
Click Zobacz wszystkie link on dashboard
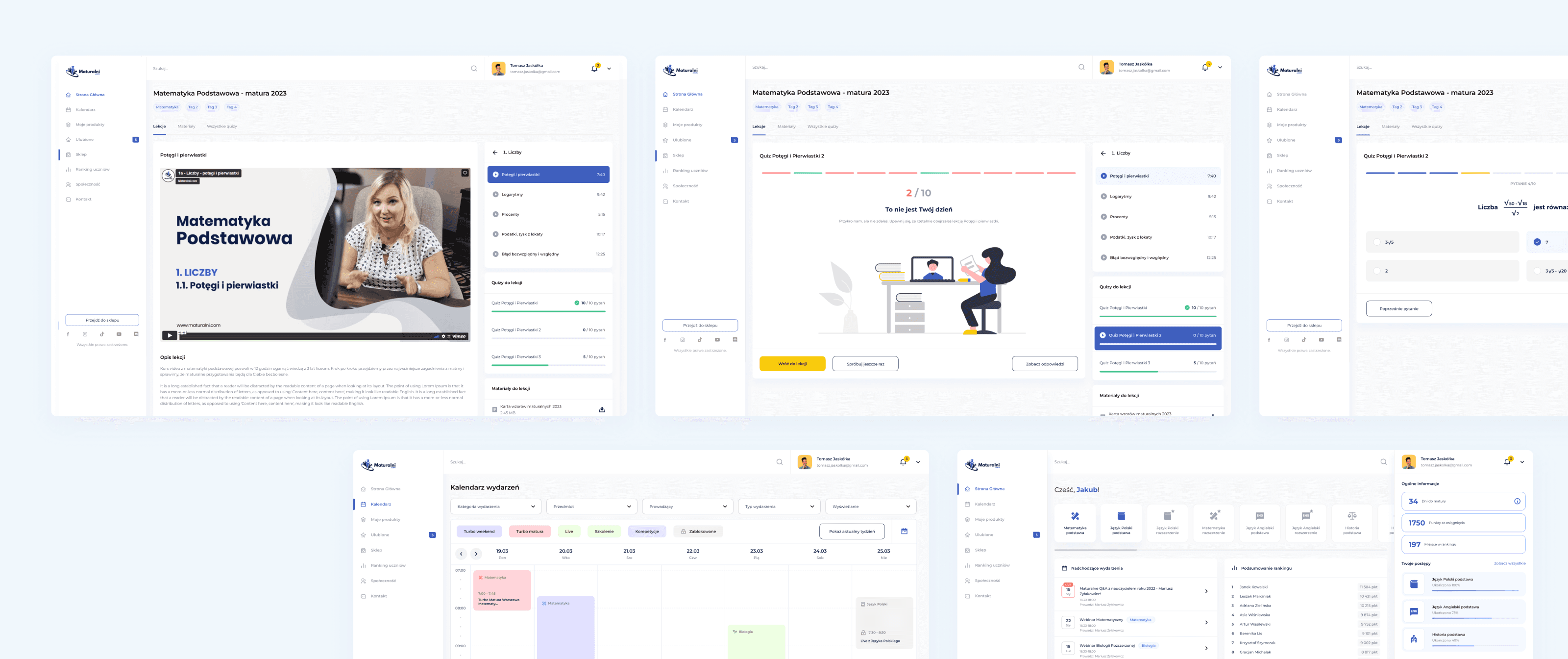click(x=1510, y=563)
